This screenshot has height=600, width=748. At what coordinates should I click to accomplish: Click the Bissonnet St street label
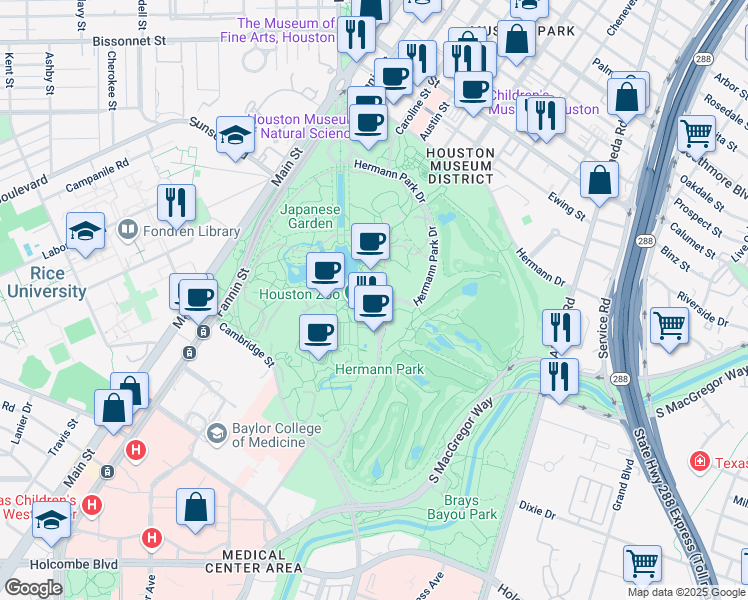tap(129, 41)
